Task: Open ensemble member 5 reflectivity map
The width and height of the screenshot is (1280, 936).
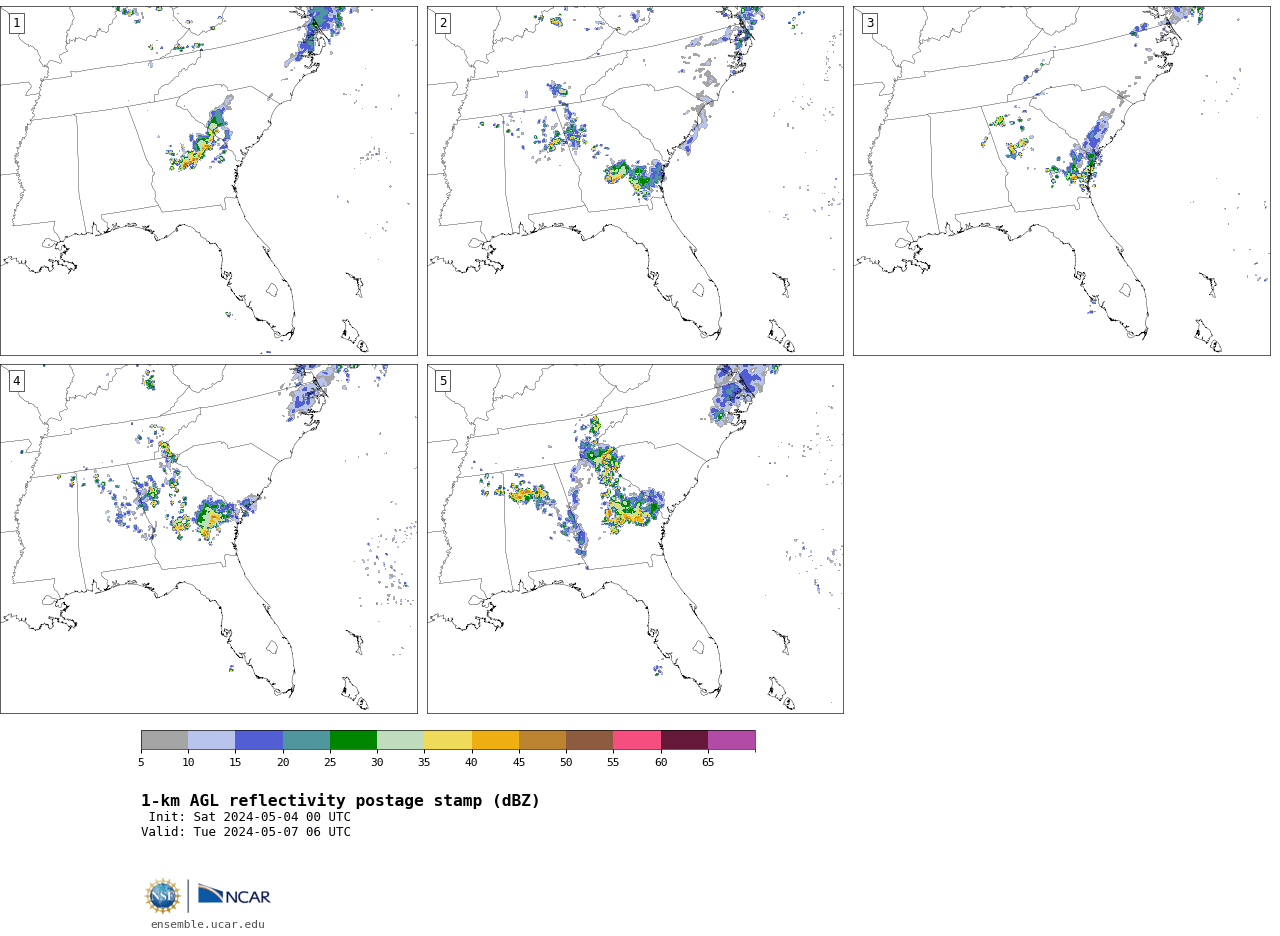Action: coord(635,539)
